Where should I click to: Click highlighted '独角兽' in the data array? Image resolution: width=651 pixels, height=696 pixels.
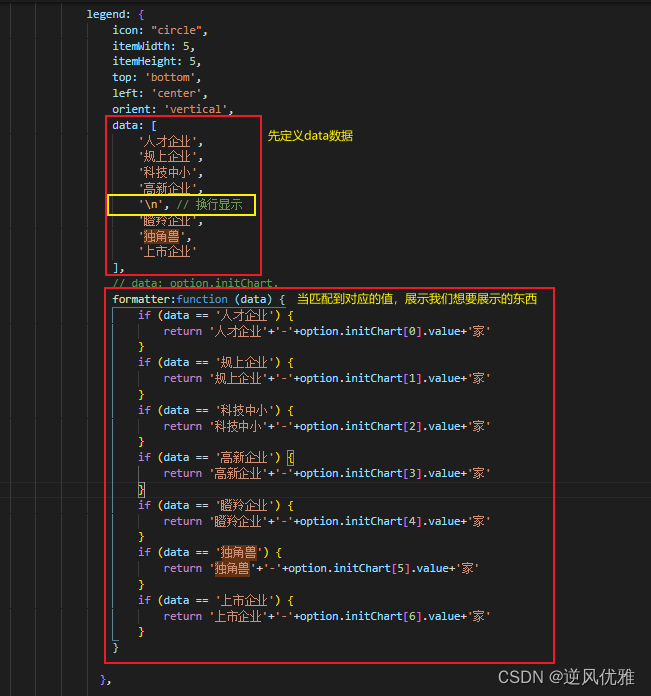162,236
